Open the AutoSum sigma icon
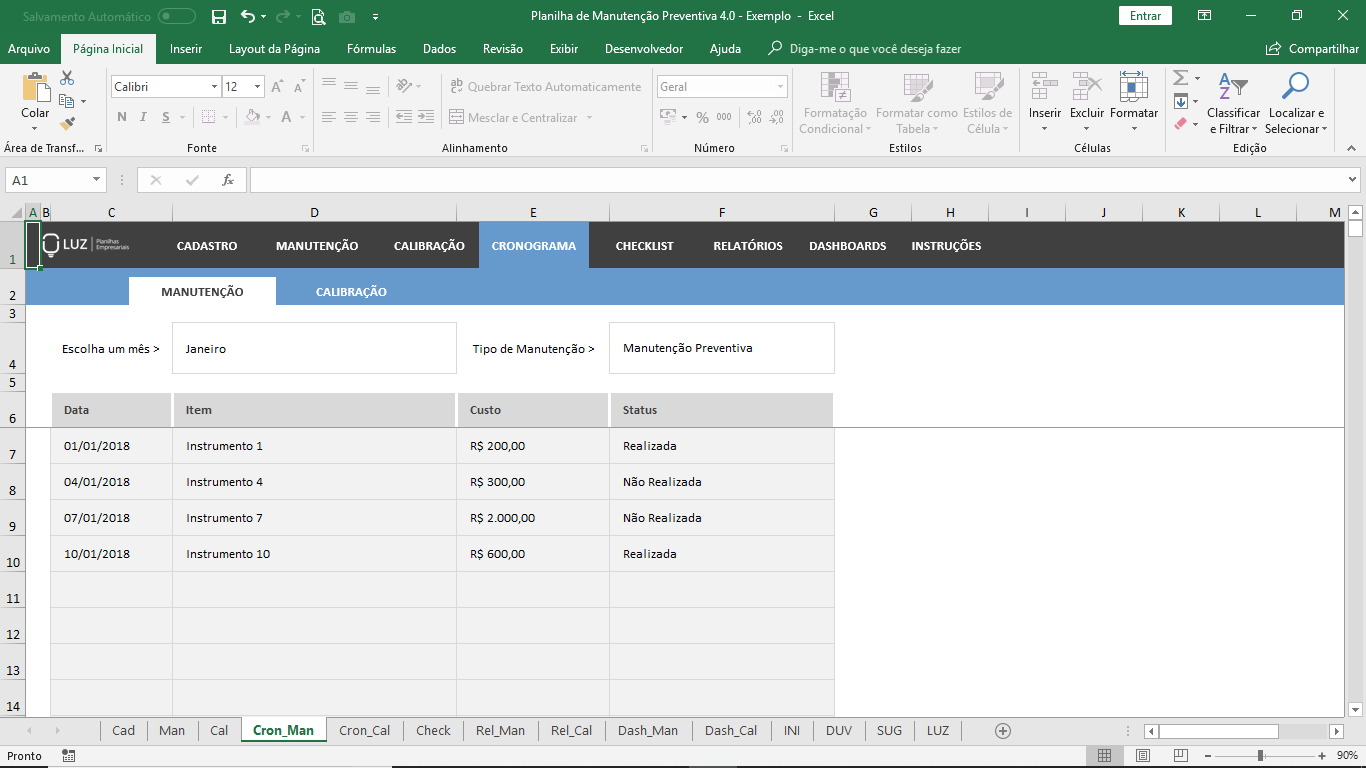This screenshot has height=768, width=1366. (1180, 78)
